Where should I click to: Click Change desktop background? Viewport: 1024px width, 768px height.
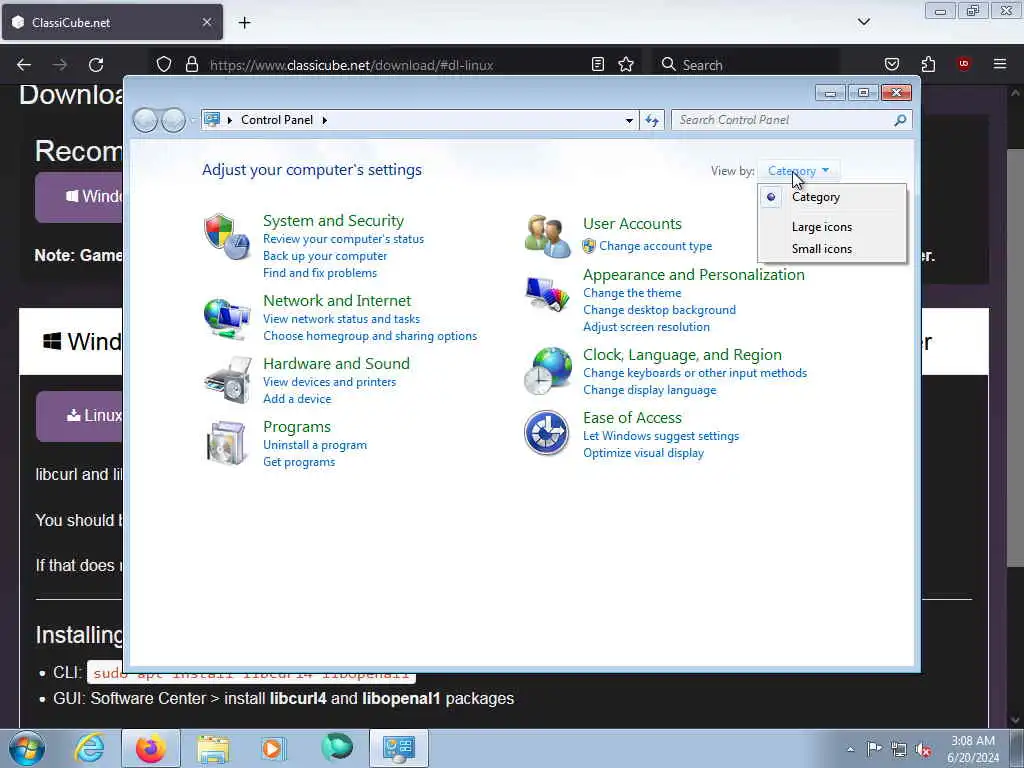(x=659, y=310)
